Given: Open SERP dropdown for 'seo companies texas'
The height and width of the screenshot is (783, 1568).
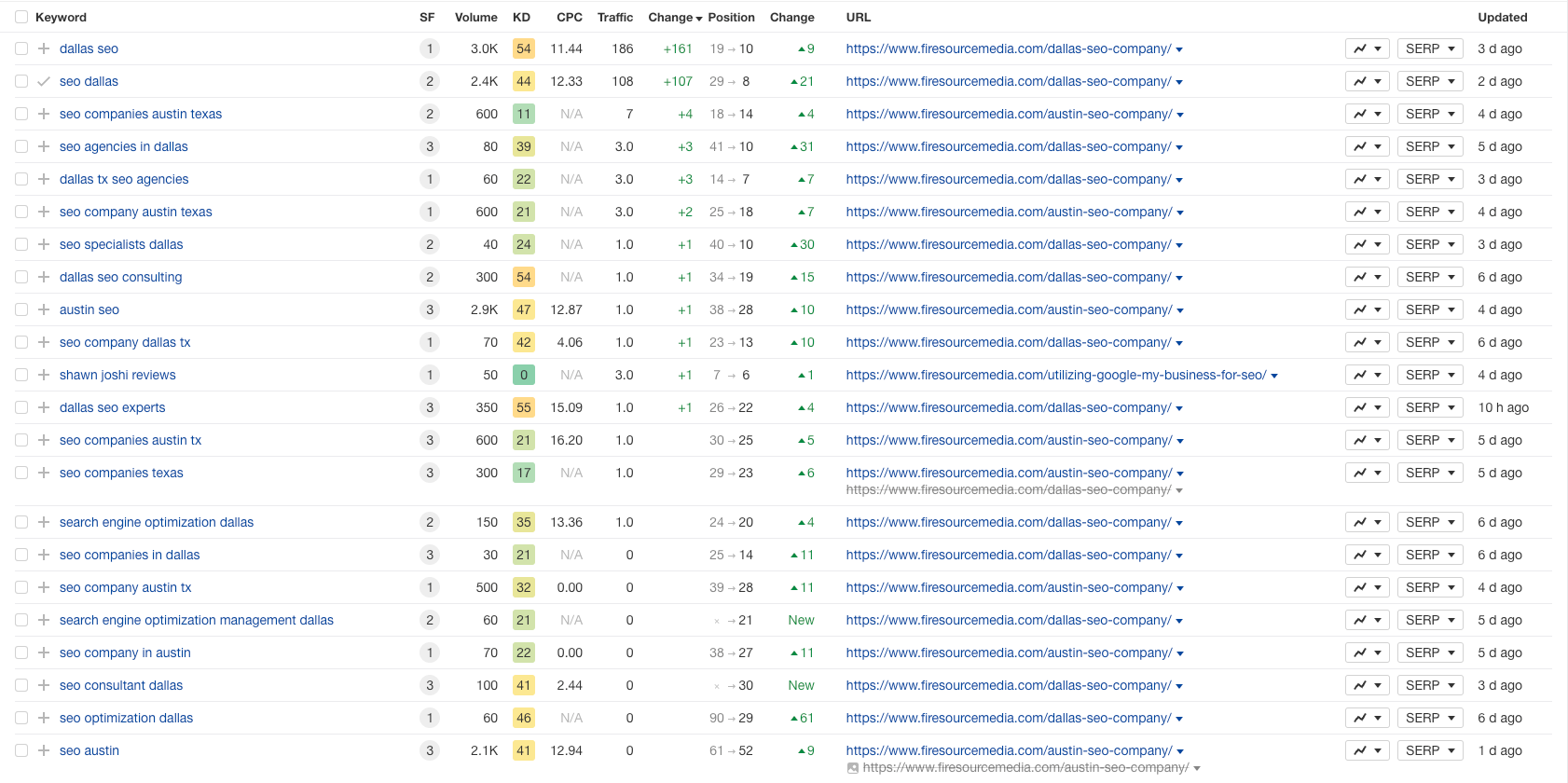Looking at the screenshot, I should [1430, 473].
